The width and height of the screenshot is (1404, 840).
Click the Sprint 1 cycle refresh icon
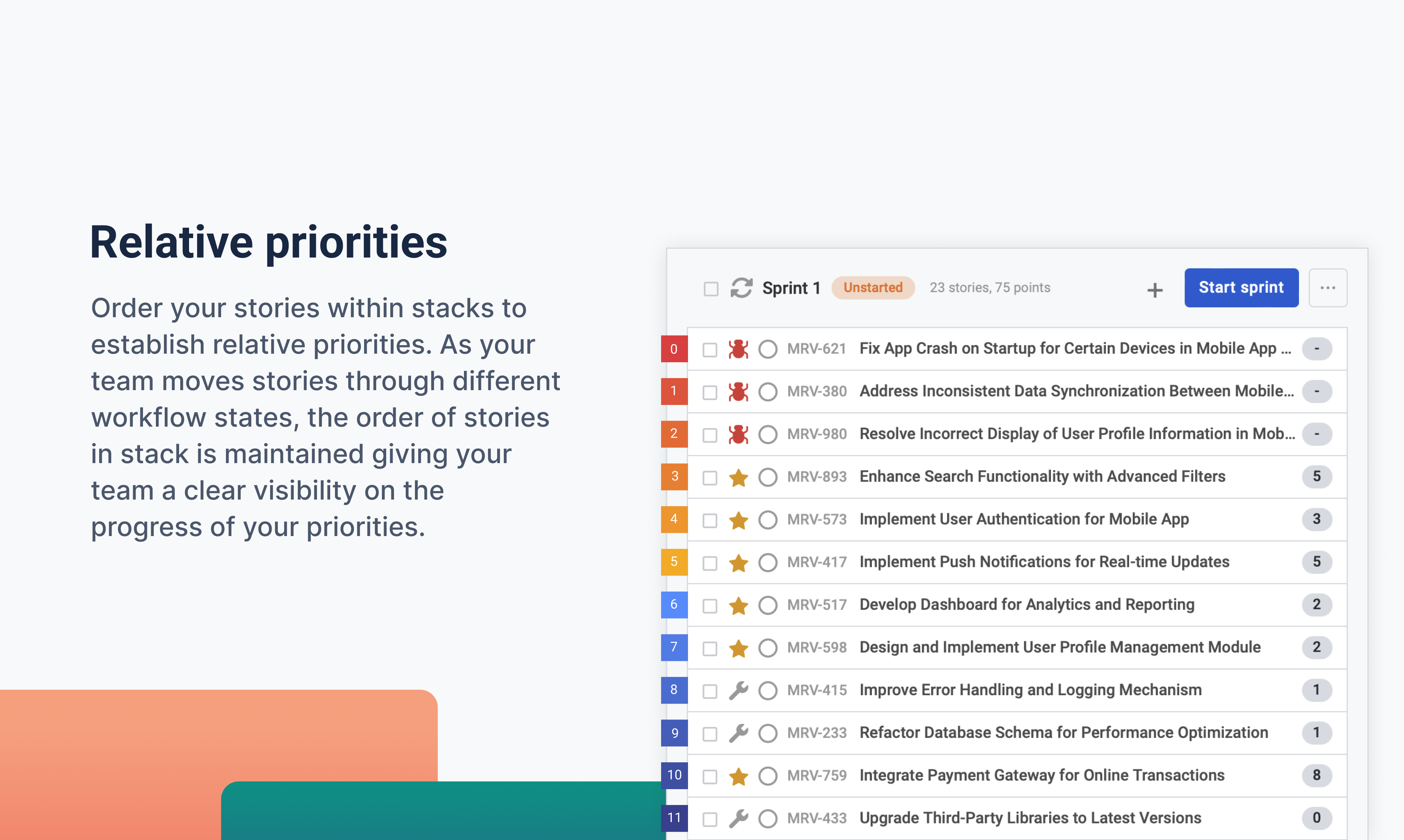click(741, 287)
